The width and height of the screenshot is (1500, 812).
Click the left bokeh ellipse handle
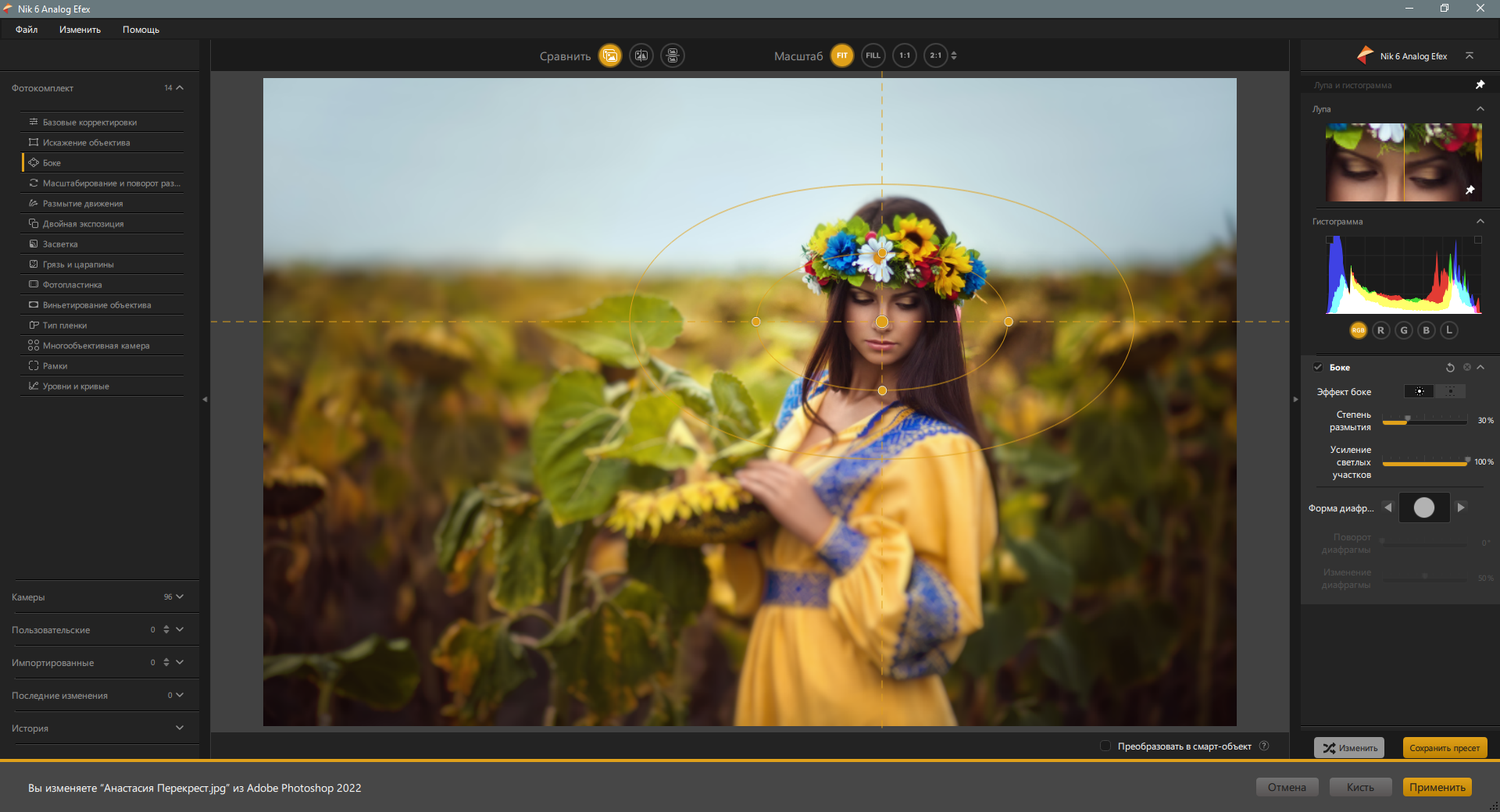tap(756, 322)
